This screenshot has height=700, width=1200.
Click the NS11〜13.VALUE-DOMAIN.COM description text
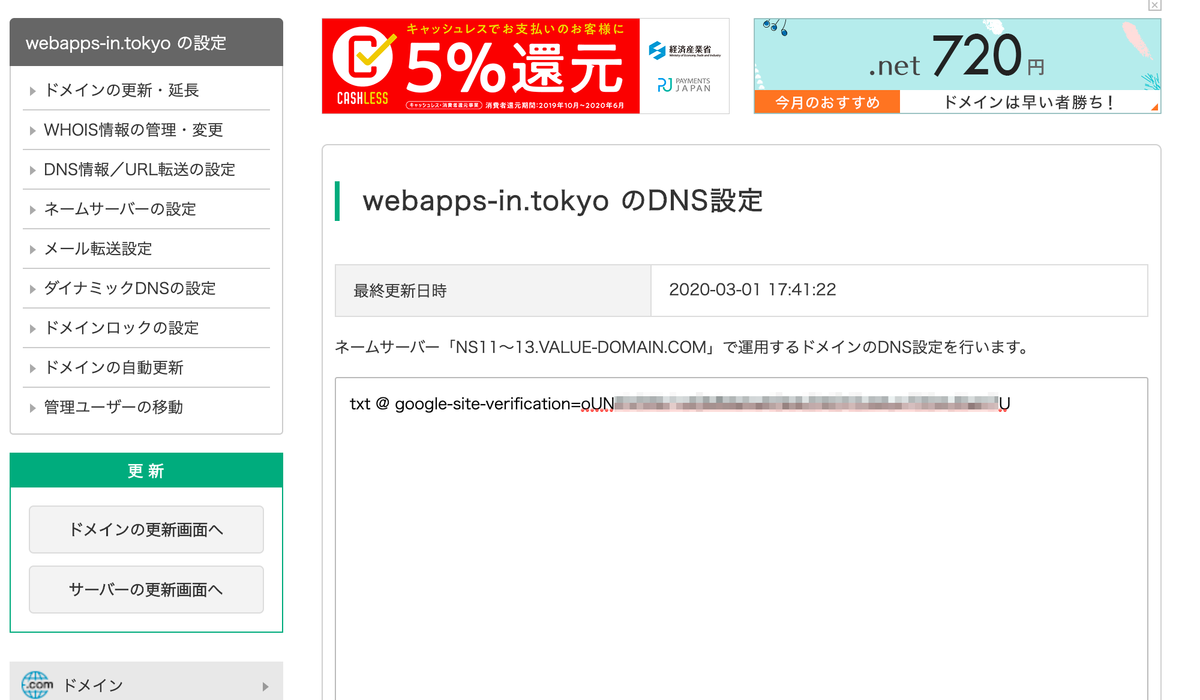pyautogui.click(x=682, y=348)
